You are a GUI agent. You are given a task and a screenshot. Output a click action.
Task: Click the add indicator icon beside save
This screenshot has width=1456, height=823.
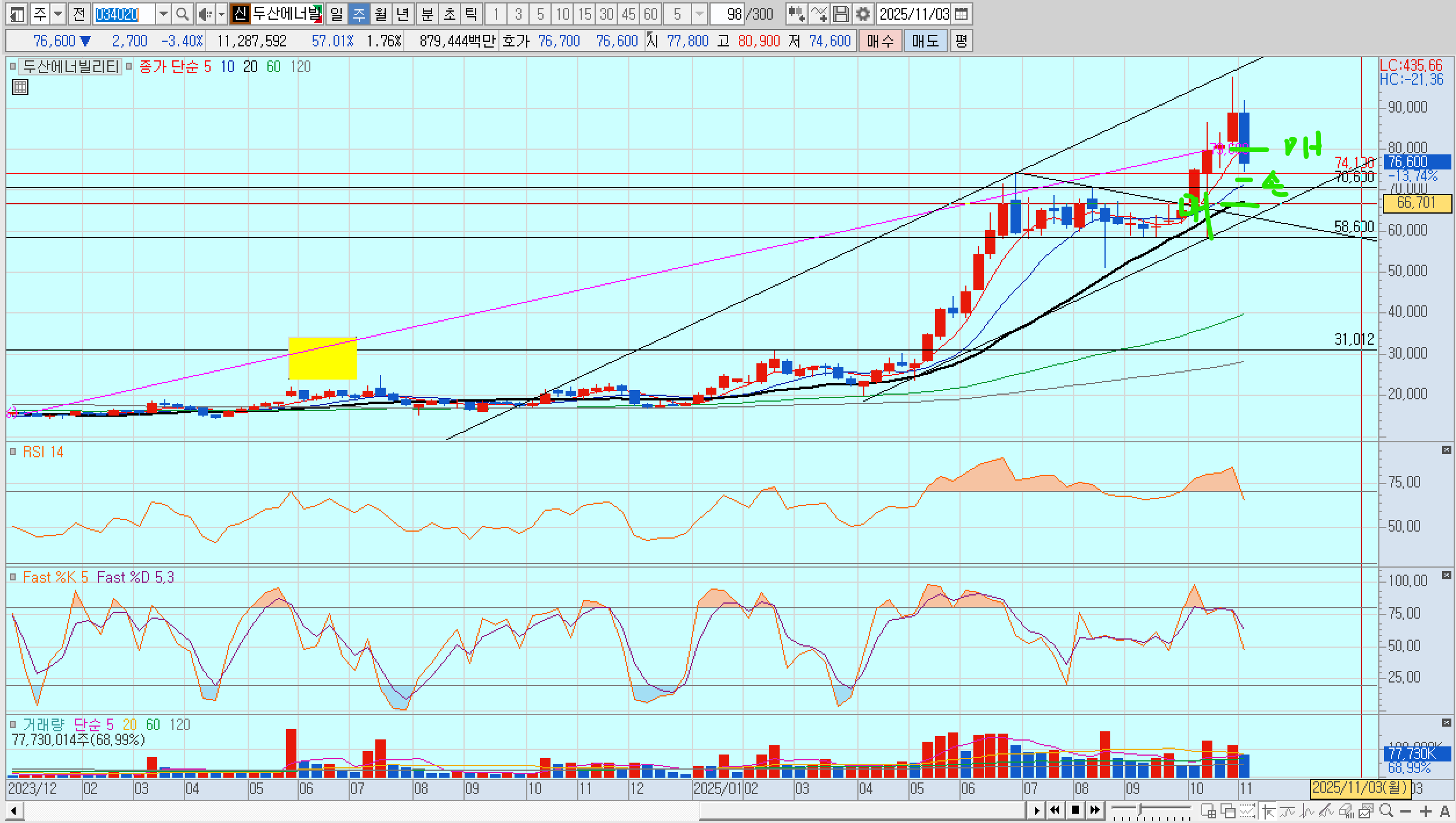tap(818, 14)
